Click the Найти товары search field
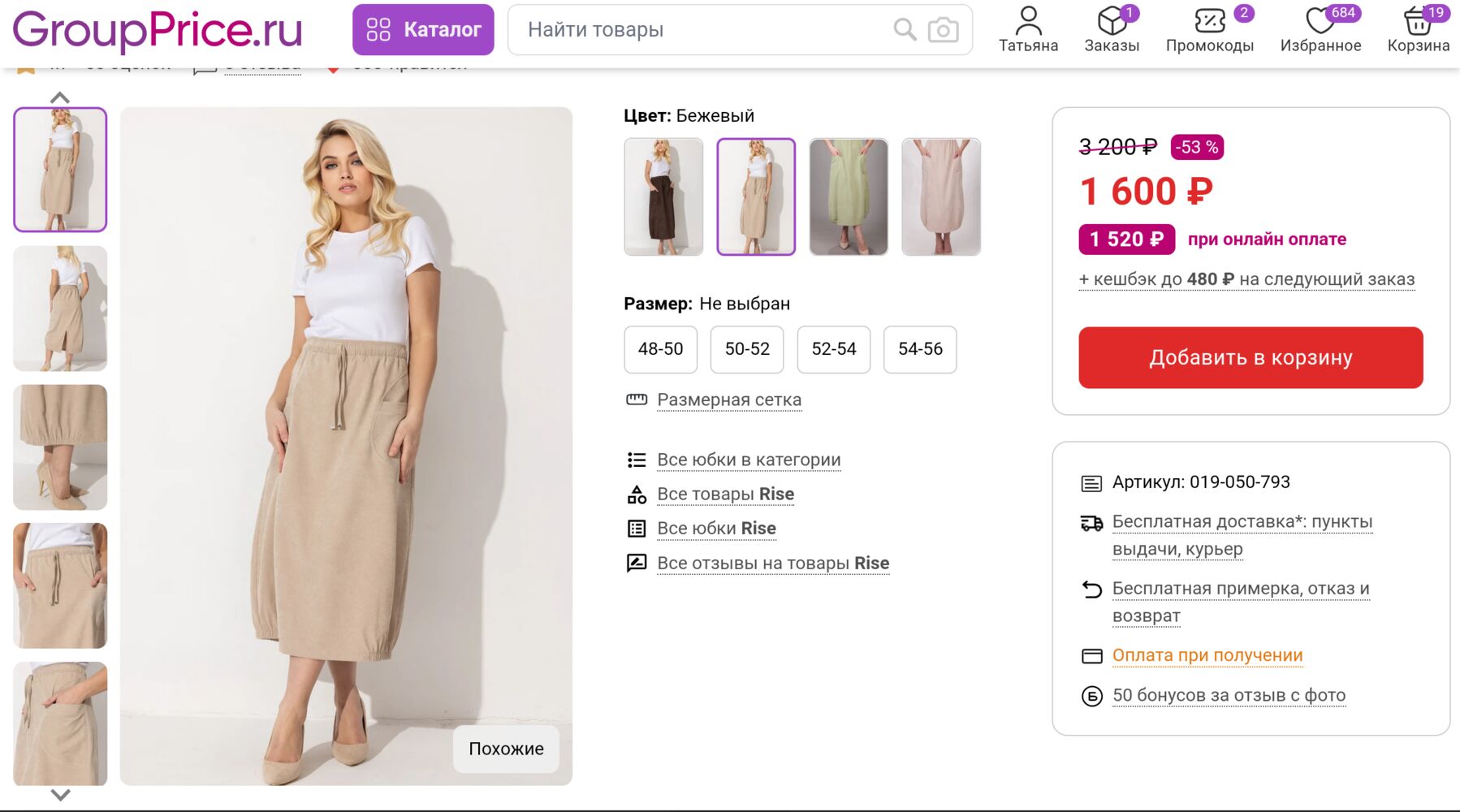Viewport: 1460px width, 812px height. 698,30
